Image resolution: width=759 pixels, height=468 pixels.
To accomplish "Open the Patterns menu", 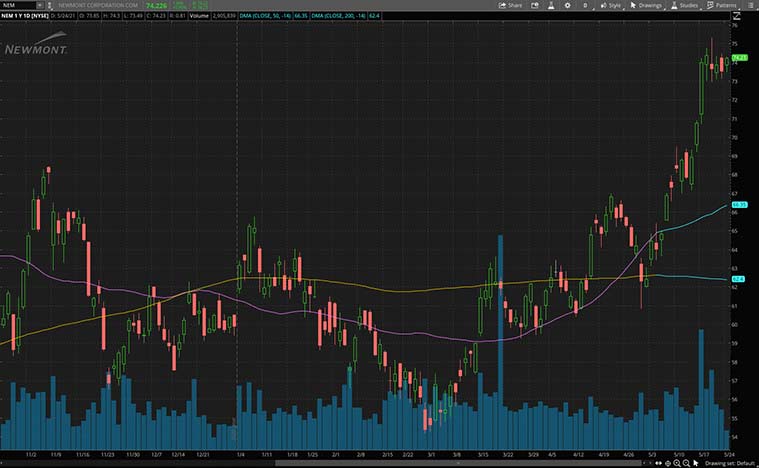I will click(722, 5).
